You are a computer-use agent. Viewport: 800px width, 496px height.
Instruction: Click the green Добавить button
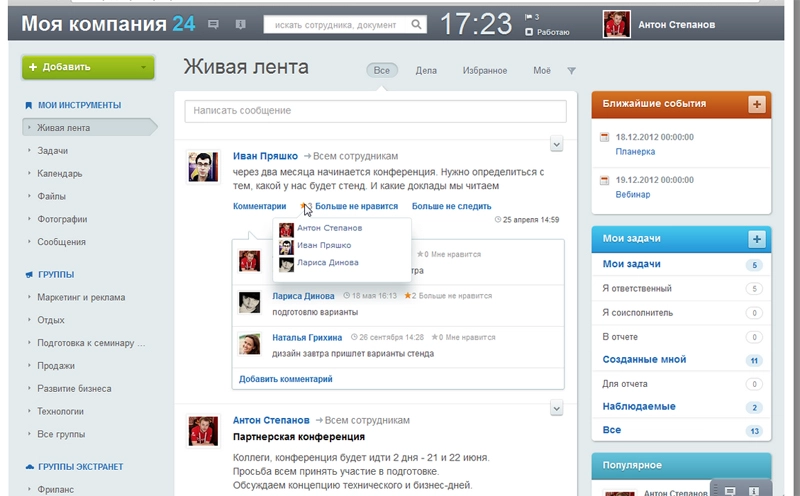tap(88, 67)
